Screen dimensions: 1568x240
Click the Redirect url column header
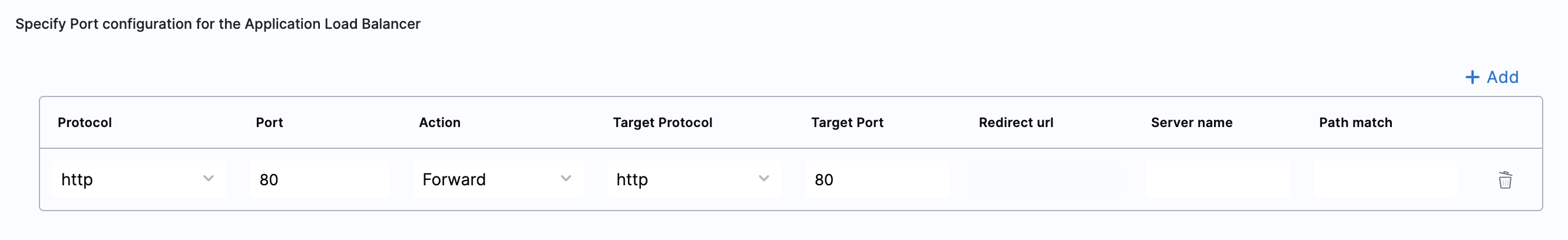[1015, 123]
